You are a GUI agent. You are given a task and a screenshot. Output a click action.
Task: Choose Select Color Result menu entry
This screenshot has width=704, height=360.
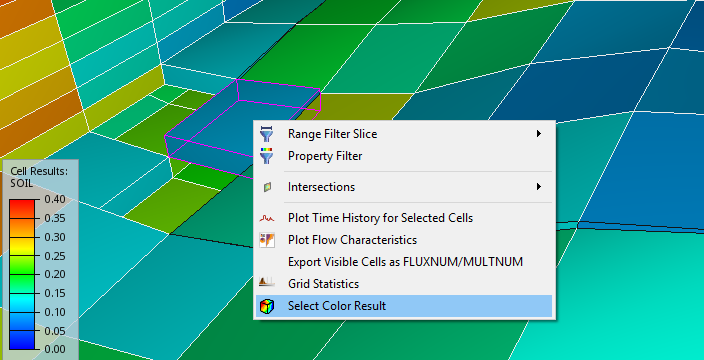click(404, 306)
